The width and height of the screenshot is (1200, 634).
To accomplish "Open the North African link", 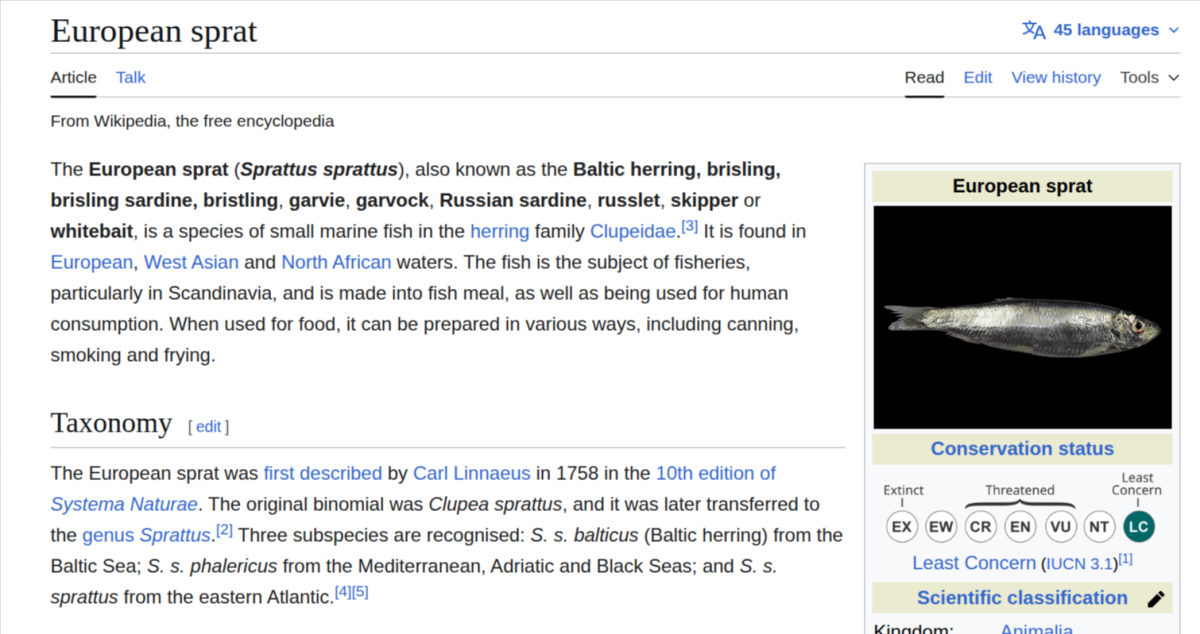I will pyautogui.click(x=336, y=262).
